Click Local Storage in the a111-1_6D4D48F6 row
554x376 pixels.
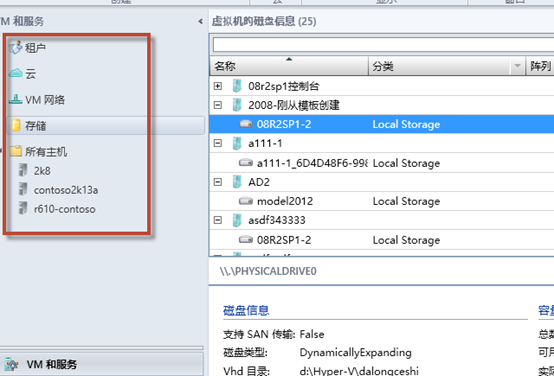[406, 163]
